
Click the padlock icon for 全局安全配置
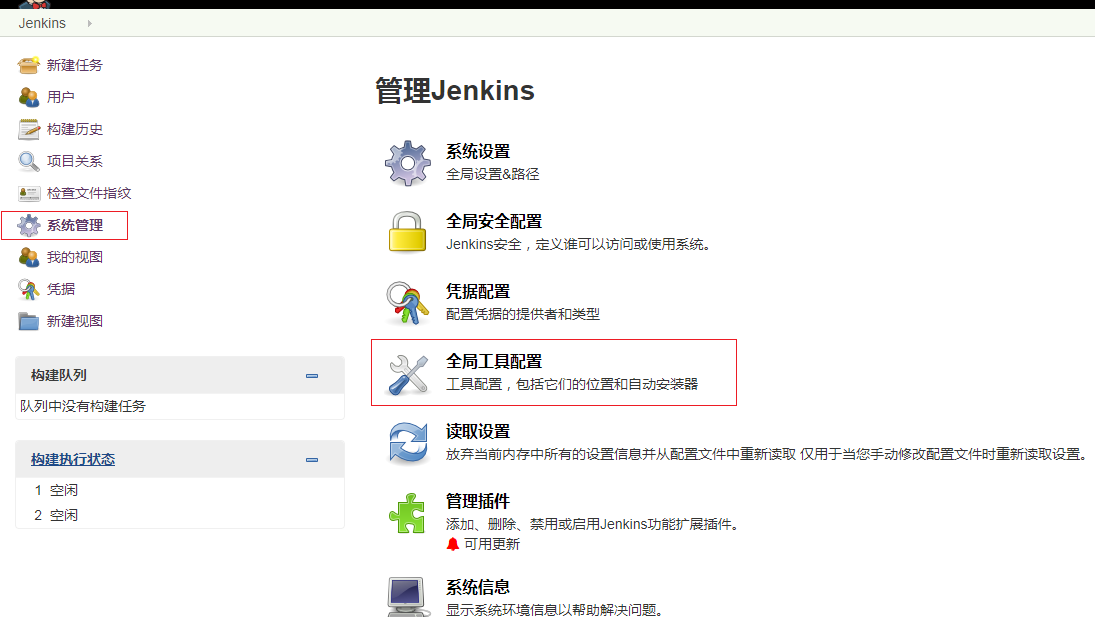[x=407, y=232]
